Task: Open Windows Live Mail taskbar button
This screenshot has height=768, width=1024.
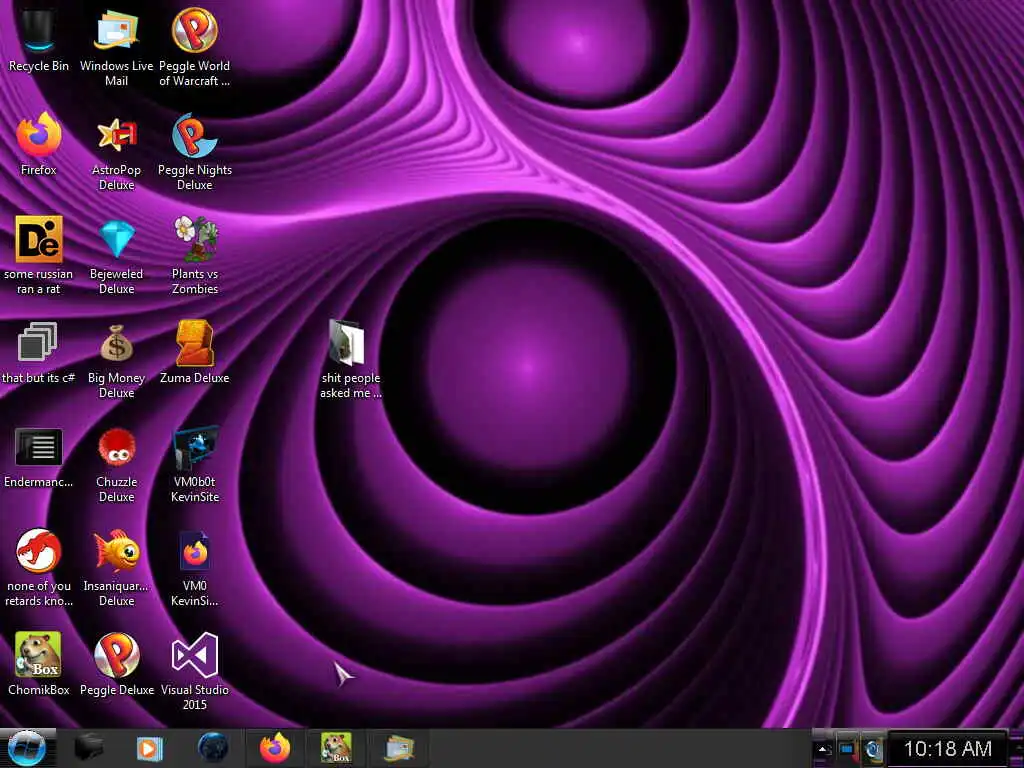Action: coord(399,748)
